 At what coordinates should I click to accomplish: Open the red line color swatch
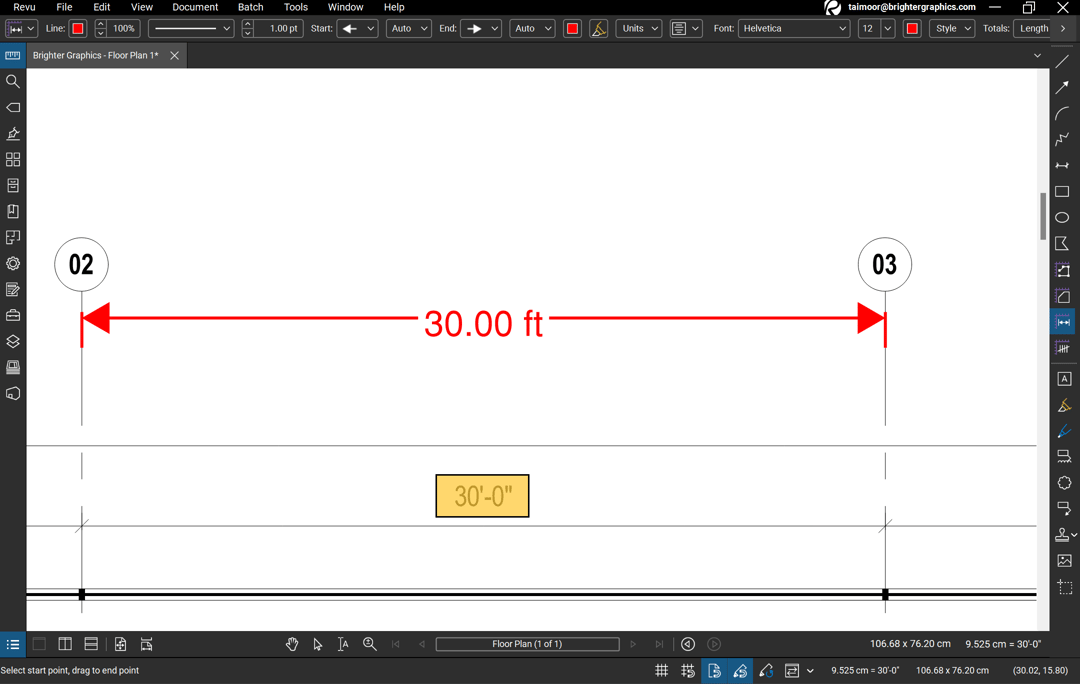(x=76, y=28)
